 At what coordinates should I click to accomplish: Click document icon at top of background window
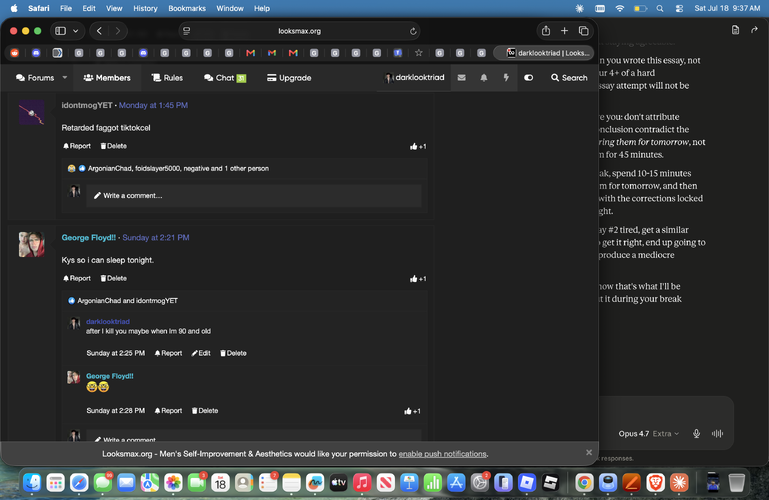[x=735, y=30]
